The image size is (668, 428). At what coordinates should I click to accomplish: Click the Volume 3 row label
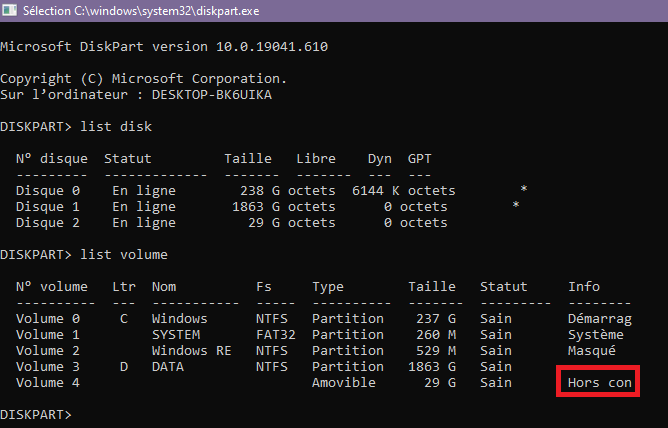[48, 367]
